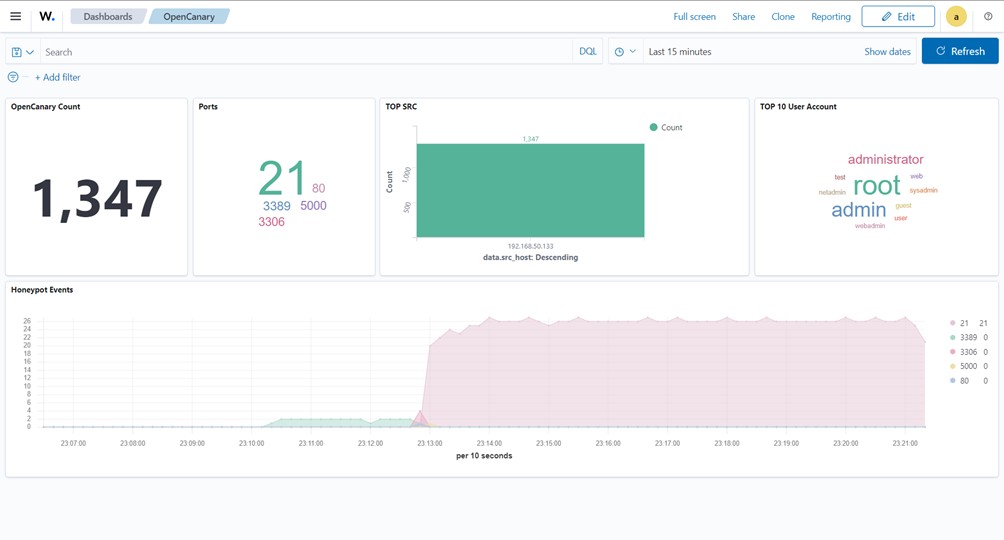Toggle Count legend in TOP SRC chart
Viewport: 1004px width, 540px height.
point(666,127)
